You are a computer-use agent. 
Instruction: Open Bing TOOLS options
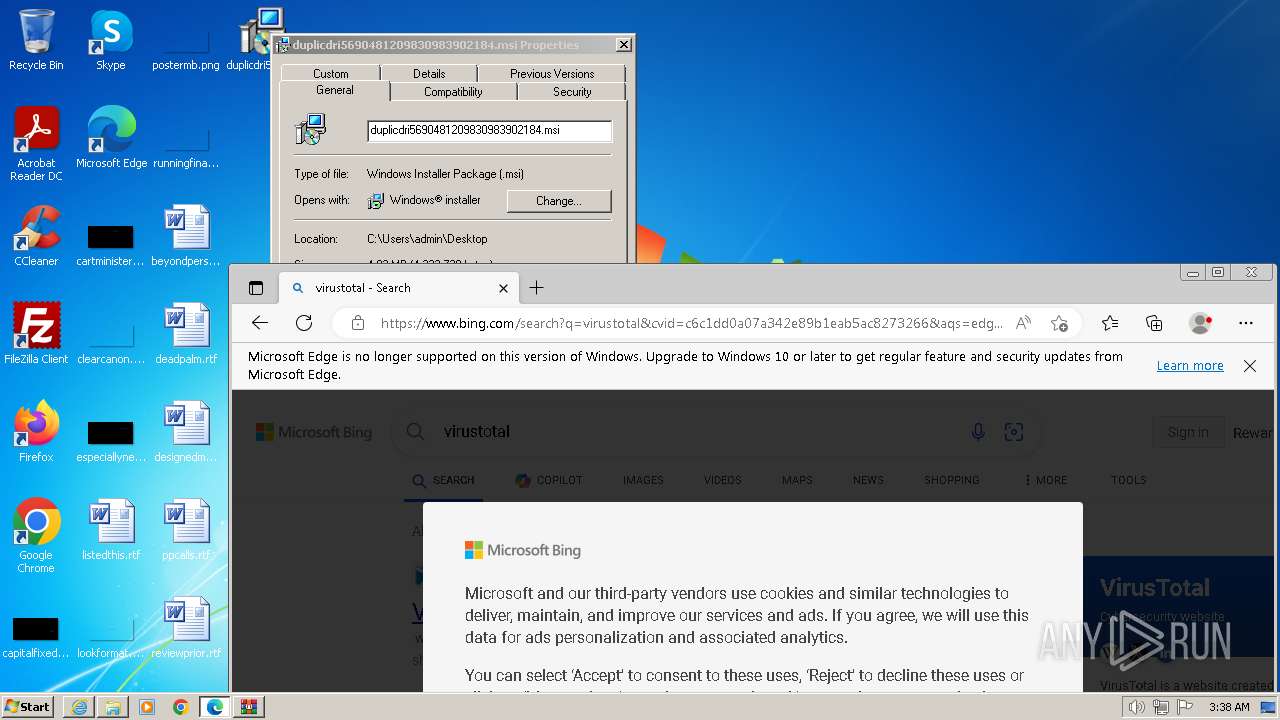pos(1128,480)
